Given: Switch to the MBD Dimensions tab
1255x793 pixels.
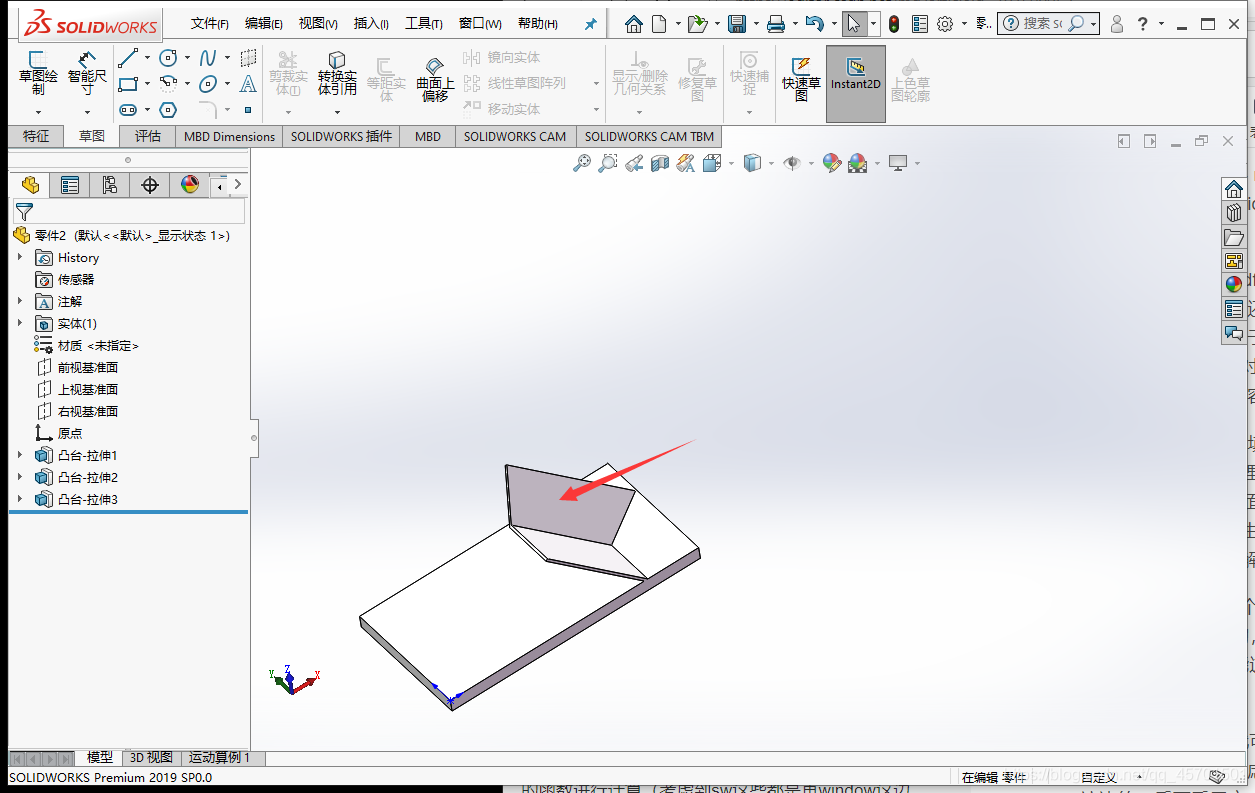Looking at the screenshot, I should tap(229, 136).
